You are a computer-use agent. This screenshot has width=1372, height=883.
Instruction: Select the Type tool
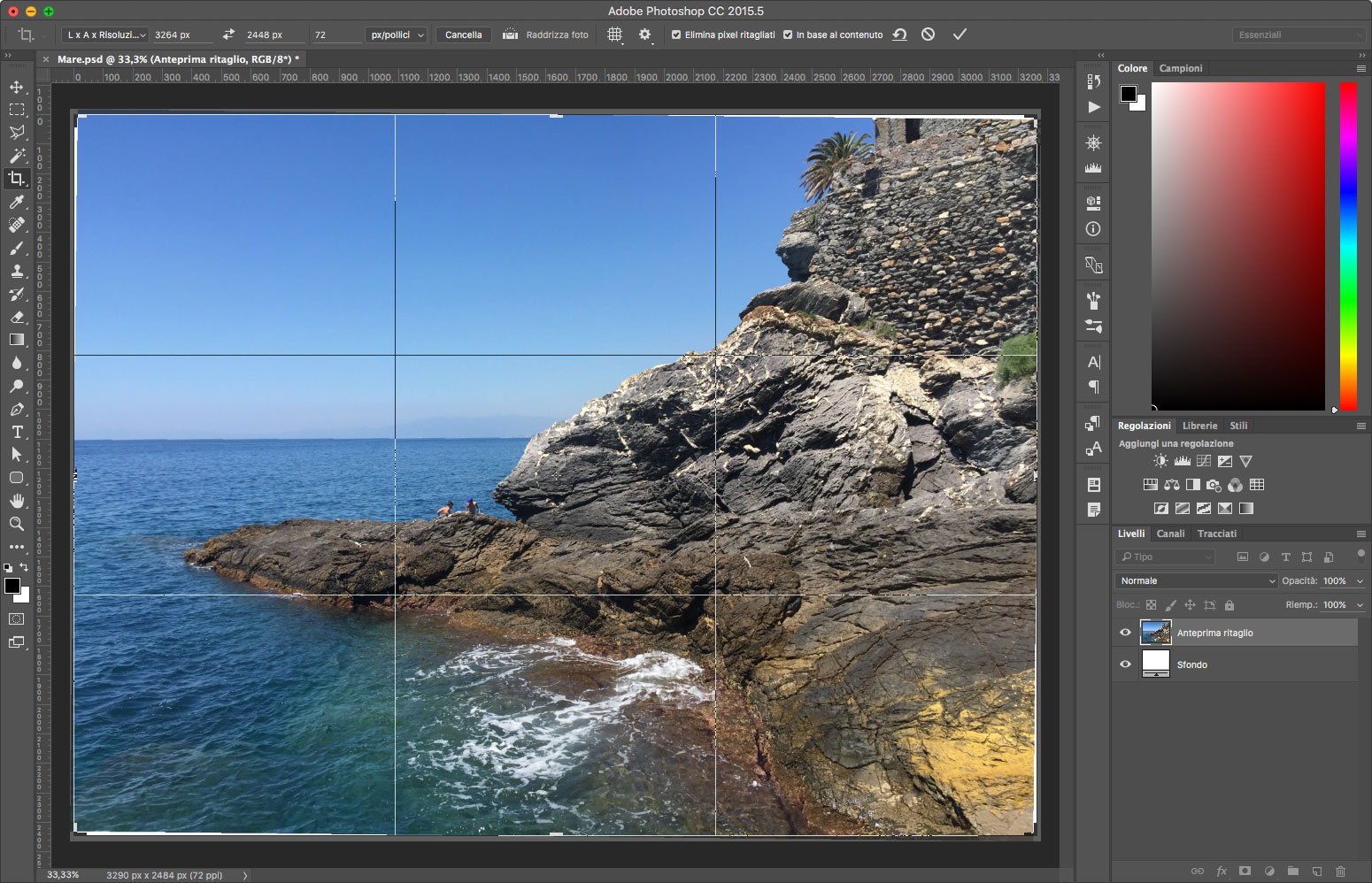(17, 432)
